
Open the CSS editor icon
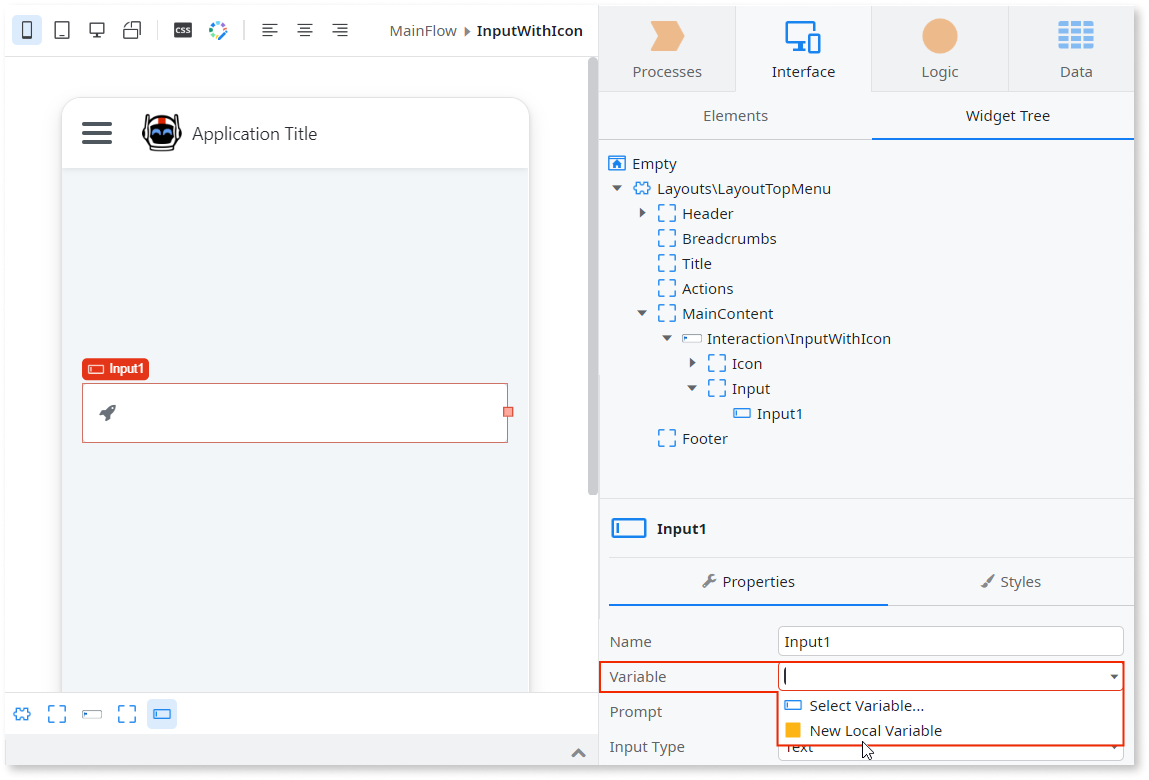coord(183,30)
